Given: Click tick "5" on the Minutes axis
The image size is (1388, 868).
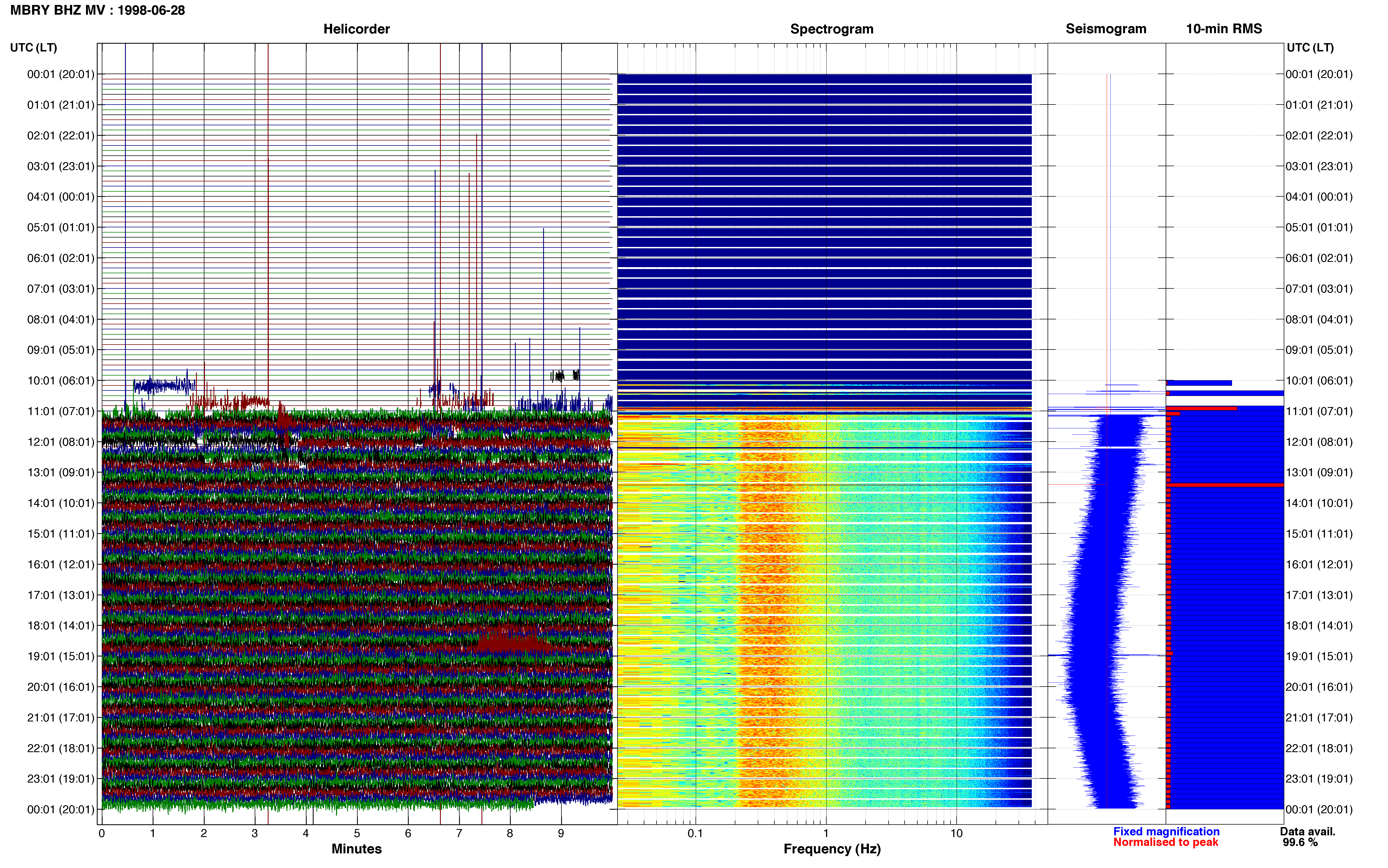Looking at the screenshot, I should [x=357, y=833].
